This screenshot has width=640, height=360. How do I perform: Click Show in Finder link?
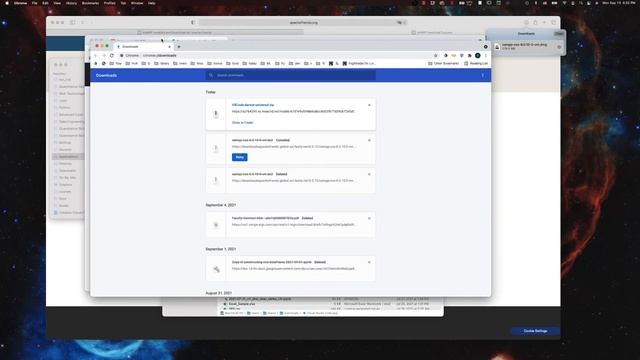tap(242, 122)
